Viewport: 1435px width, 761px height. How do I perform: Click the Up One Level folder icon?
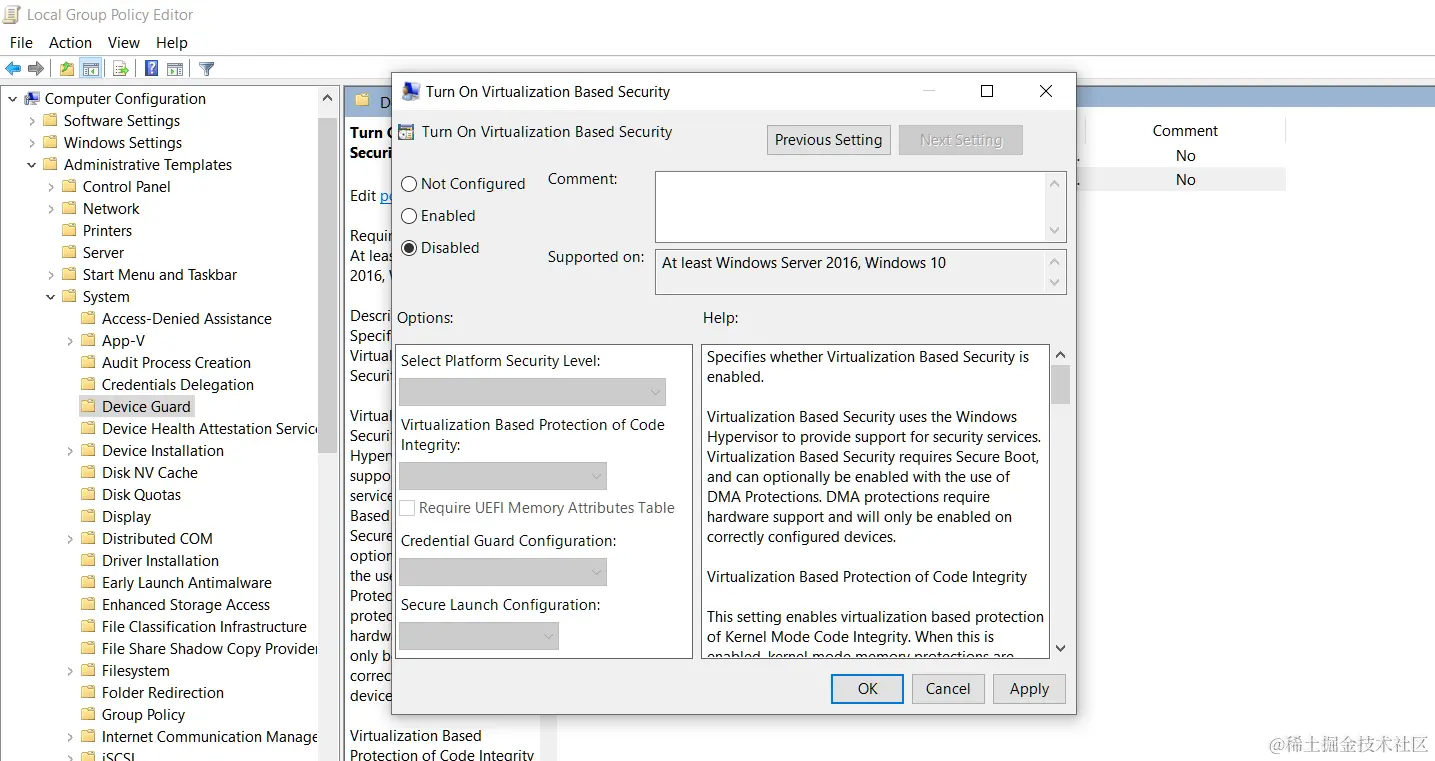tap(66, 69)
